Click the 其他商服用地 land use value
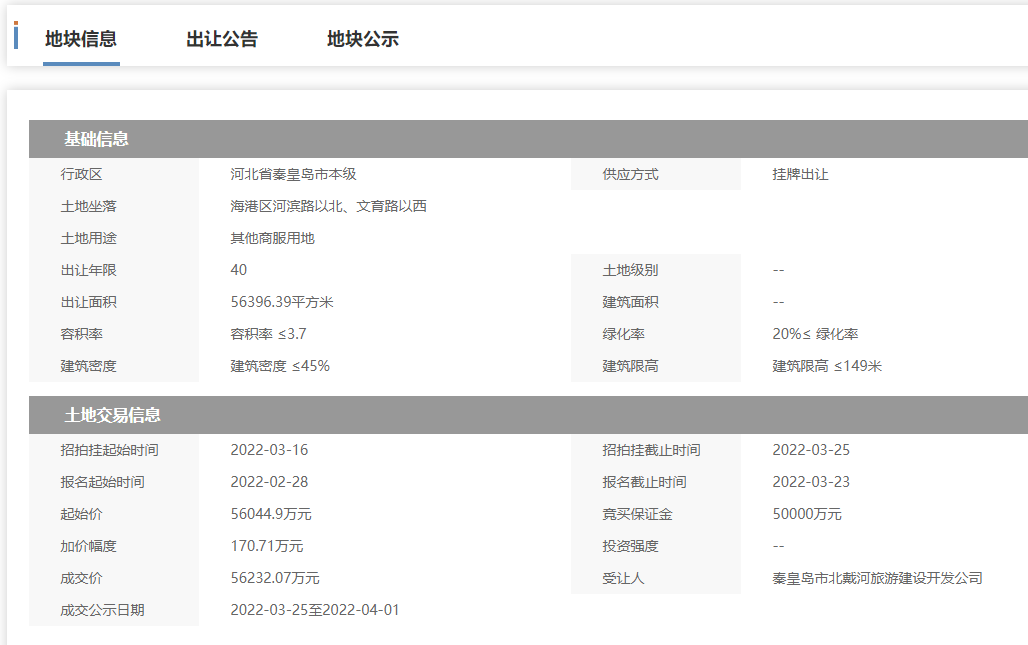The width and height of the screenshot is (1028, 645). 272,238
